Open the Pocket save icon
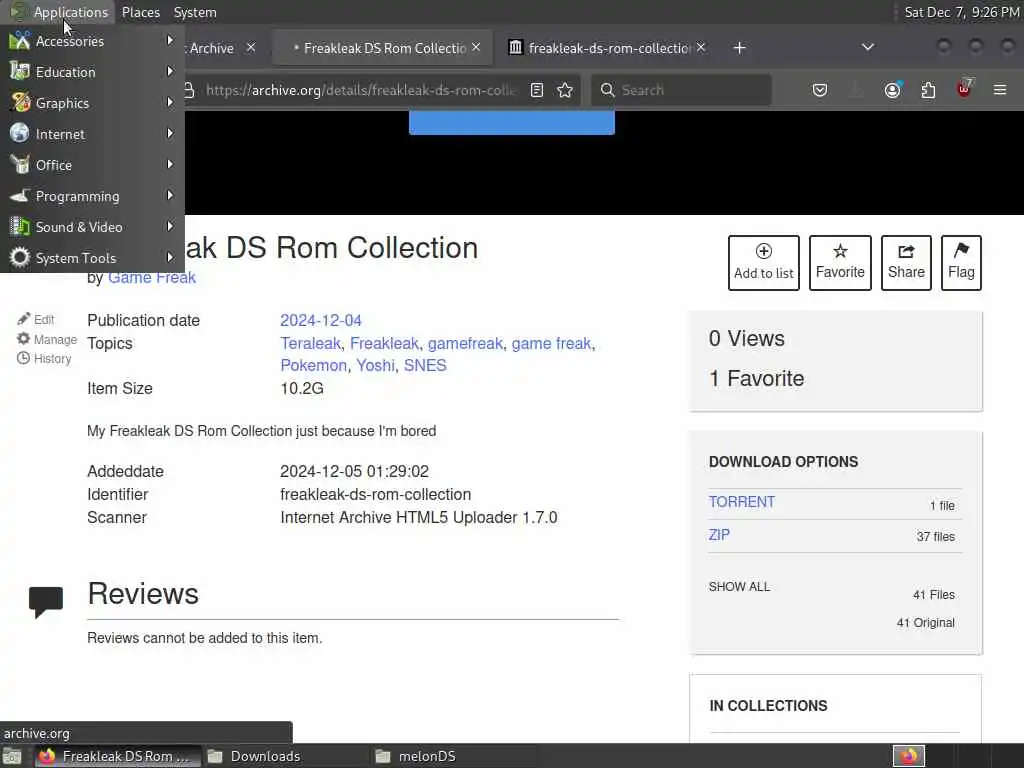1024x768 pixels. [x=820, y=90]
